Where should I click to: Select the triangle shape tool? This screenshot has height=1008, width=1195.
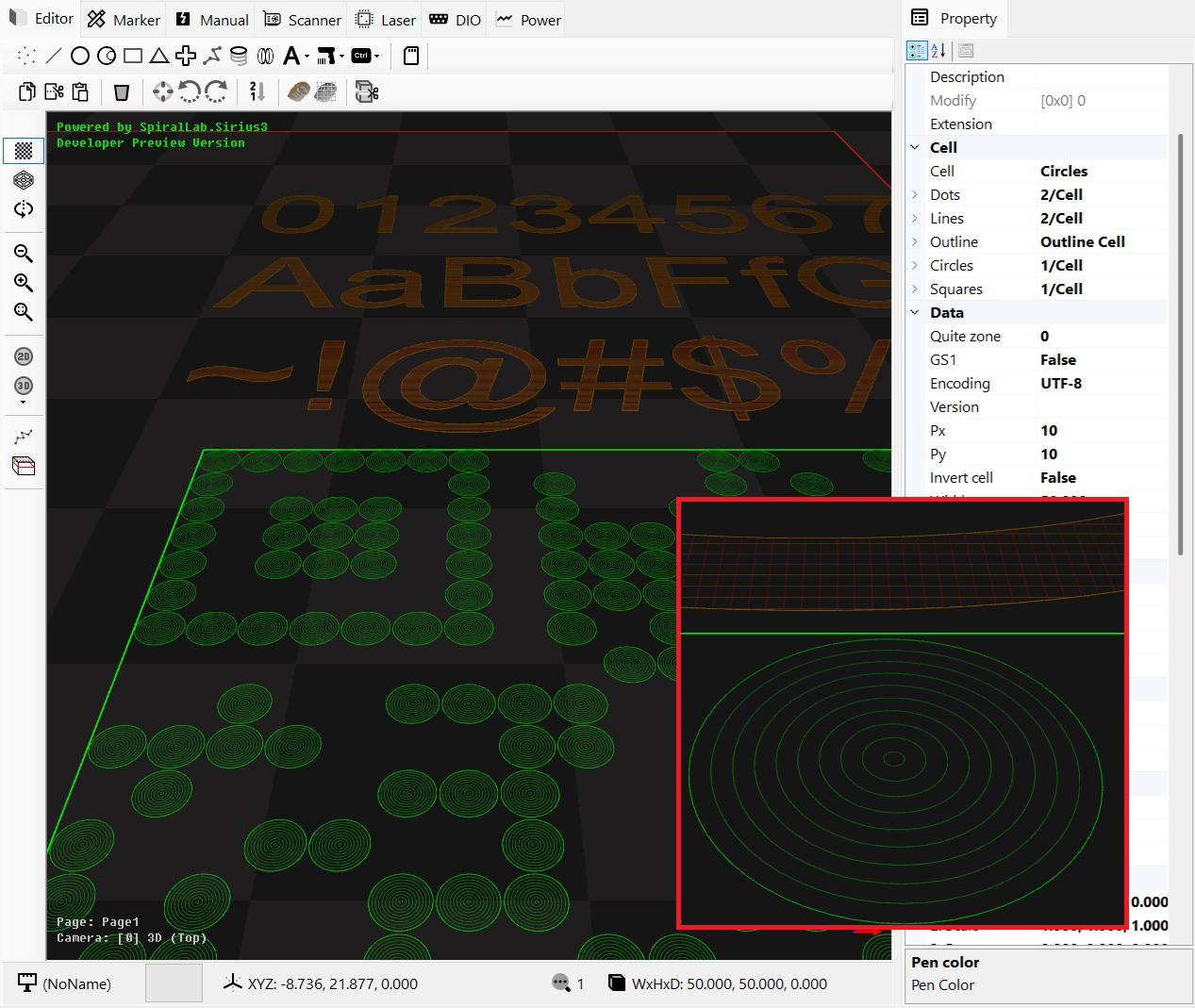tap(159, 57)
